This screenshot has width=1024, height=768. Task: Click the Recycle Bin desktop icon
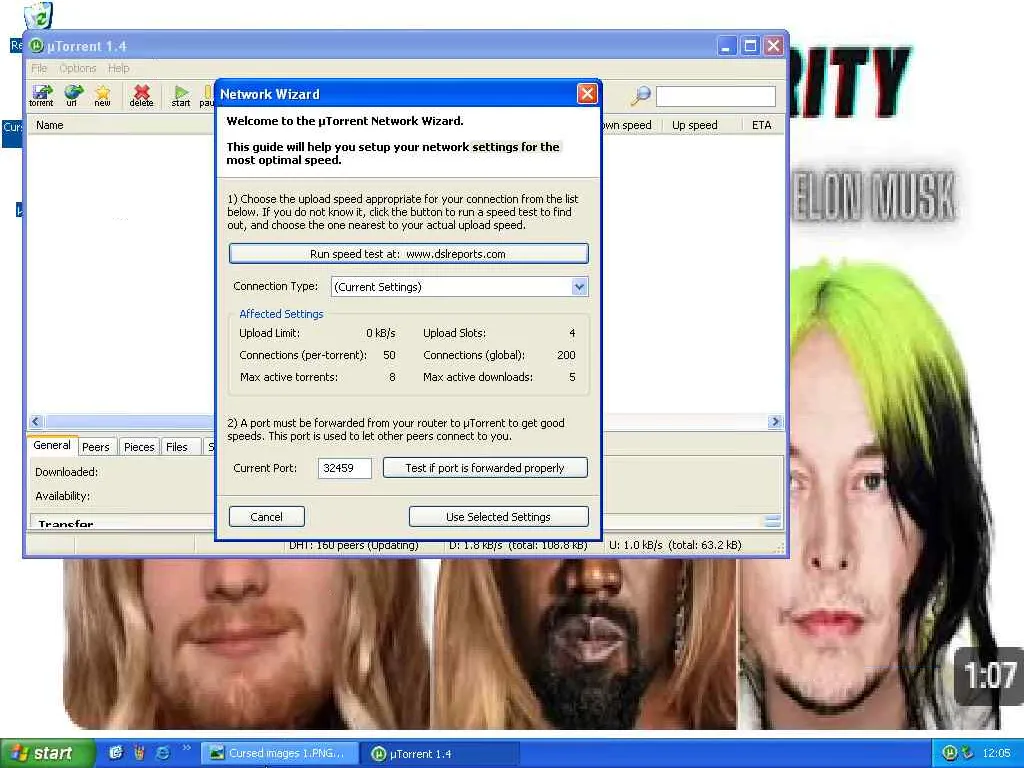tap(39, 16)
